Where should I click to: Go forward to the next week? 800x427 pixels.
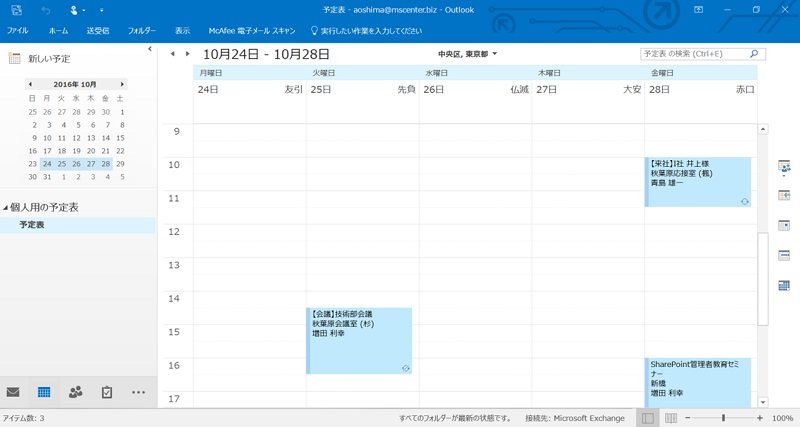pyautogui.click(x=188, y=54)
